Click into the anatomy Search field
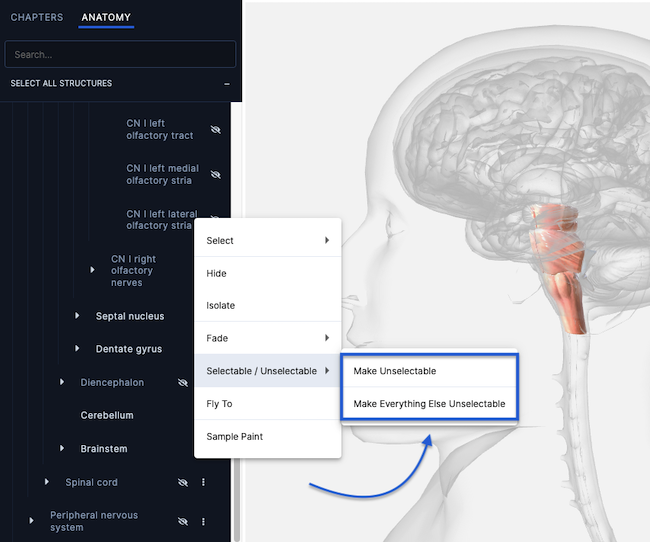Image resolution: width=650 pixels, height=542 pixels. (x=120, y=54)
